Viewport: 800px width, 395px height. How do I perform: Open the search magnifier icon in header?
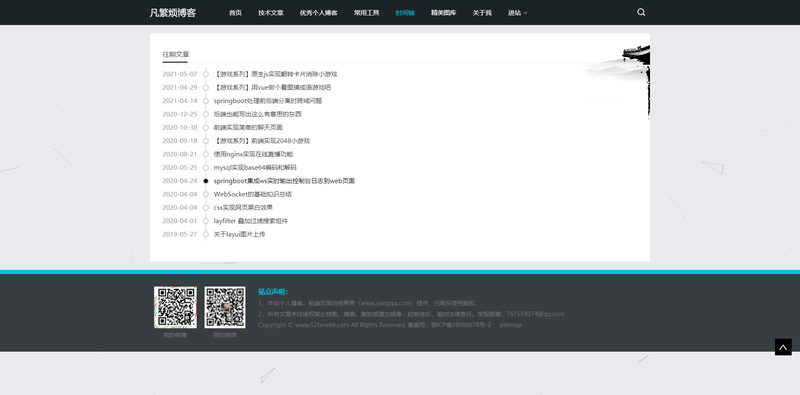pyautogui.click(x=641, y=12)
